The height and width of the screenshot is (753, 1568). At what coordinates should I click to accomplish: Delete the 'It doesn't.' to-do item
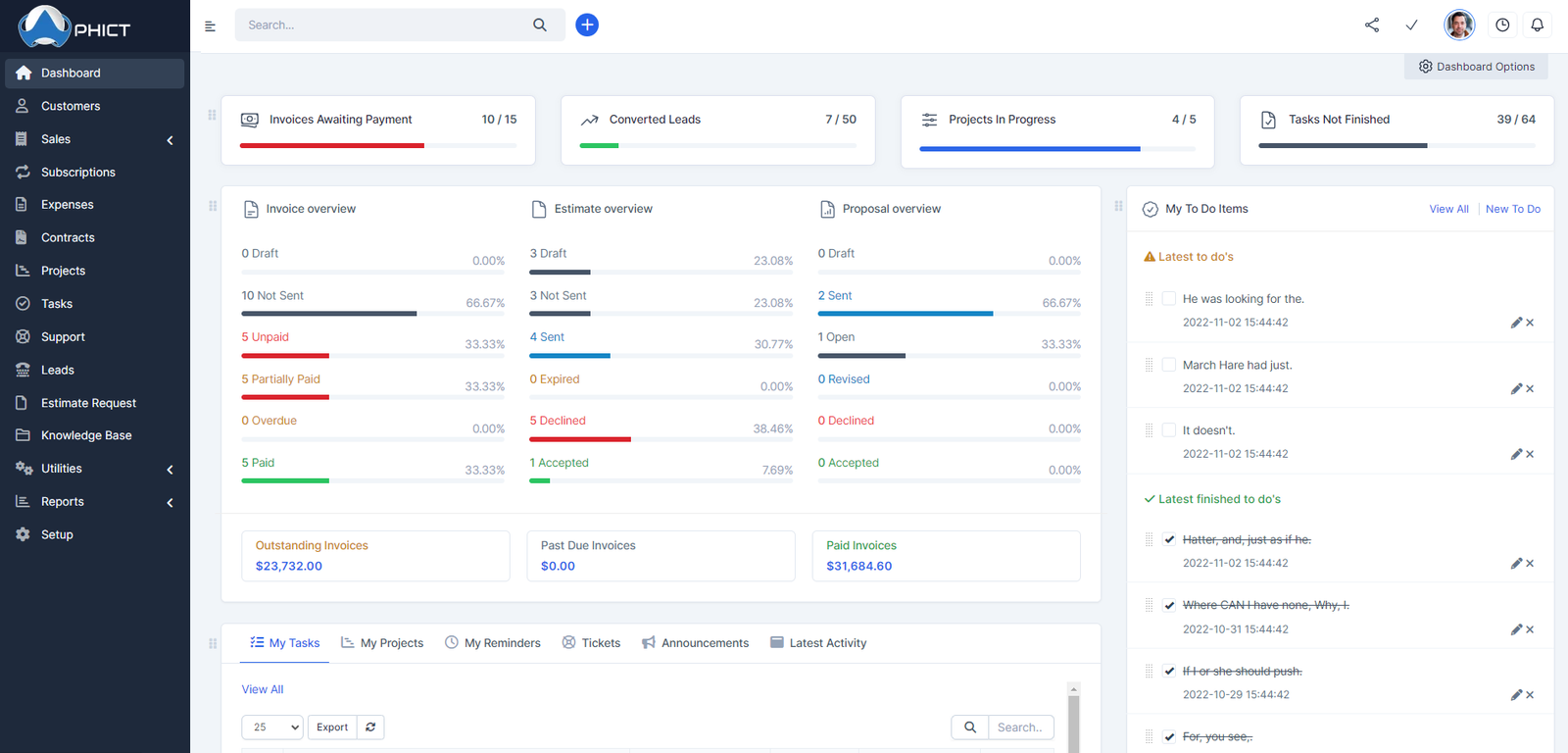click(x=1530, y=454)
